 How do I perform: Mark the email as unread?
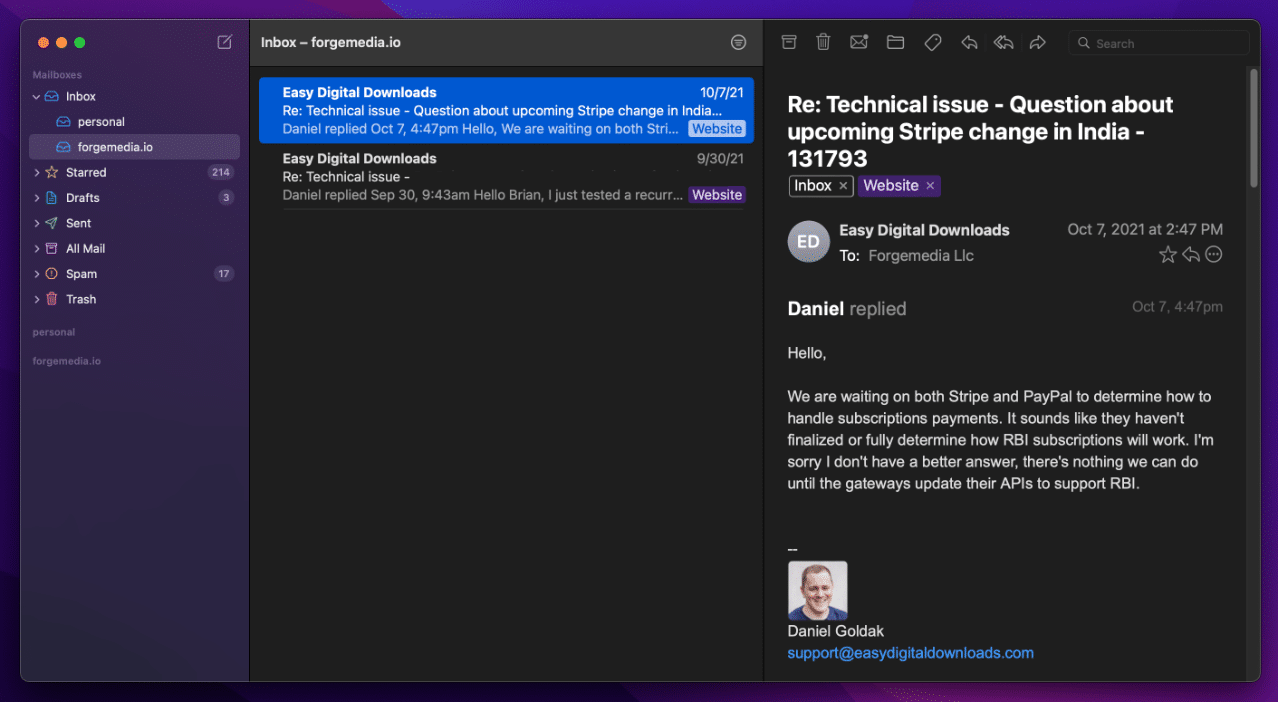coord(859,42)
